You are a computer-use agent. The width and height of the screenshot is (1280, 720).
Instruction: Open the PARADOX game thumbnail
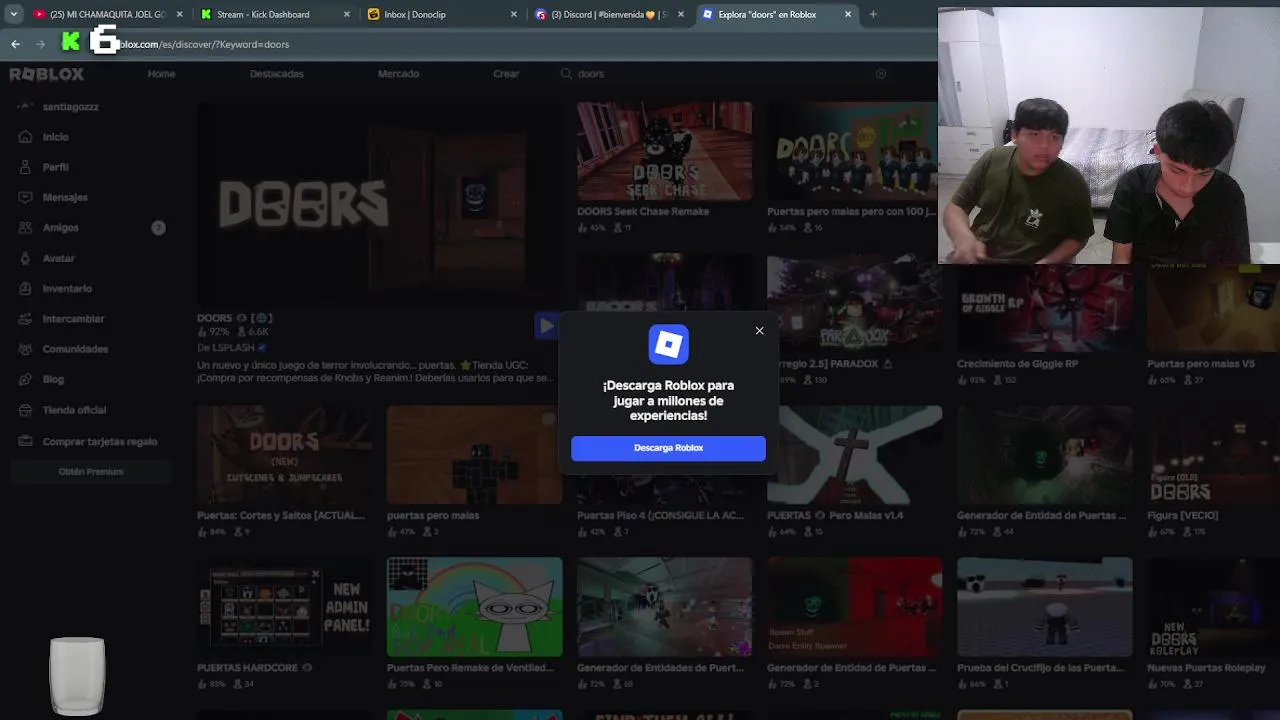click(854, 304)
